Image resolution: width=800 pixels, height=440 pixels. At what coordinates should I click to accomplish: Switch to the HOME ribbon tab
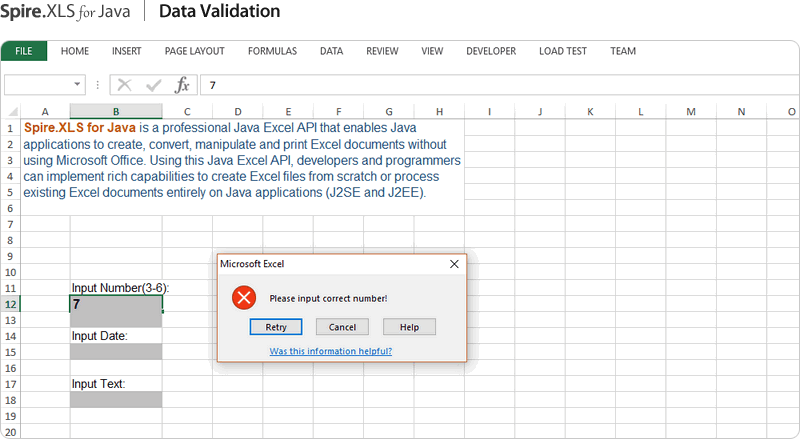click(x=75, y=51)
